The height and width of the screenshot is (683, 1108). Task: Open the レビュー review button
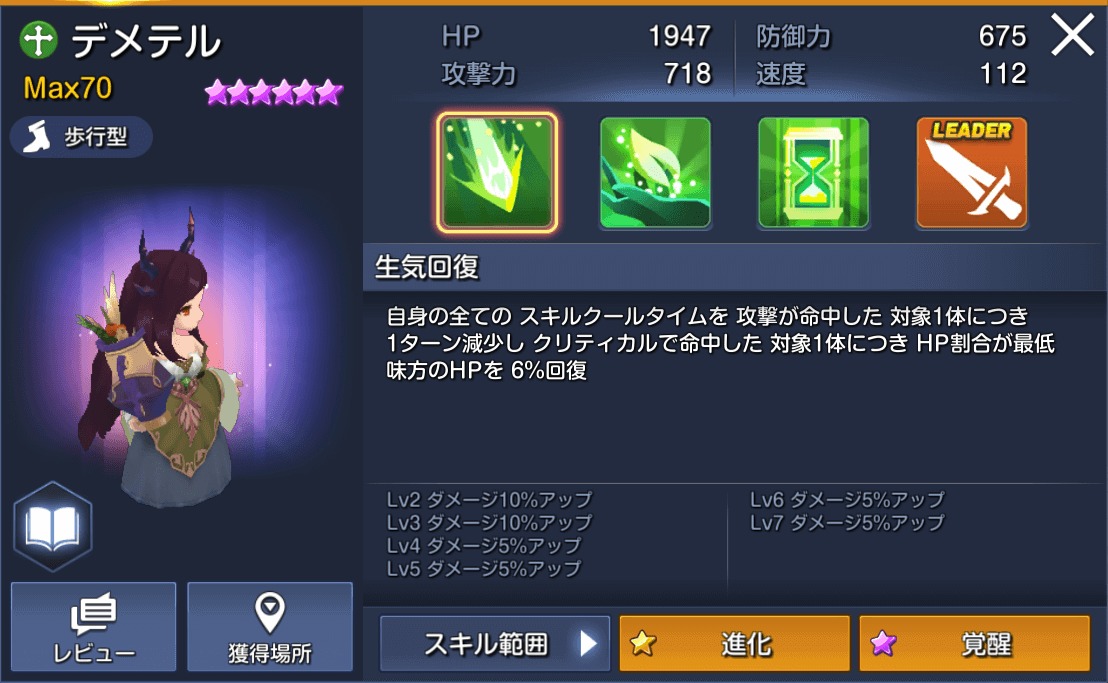coord(93,626)
